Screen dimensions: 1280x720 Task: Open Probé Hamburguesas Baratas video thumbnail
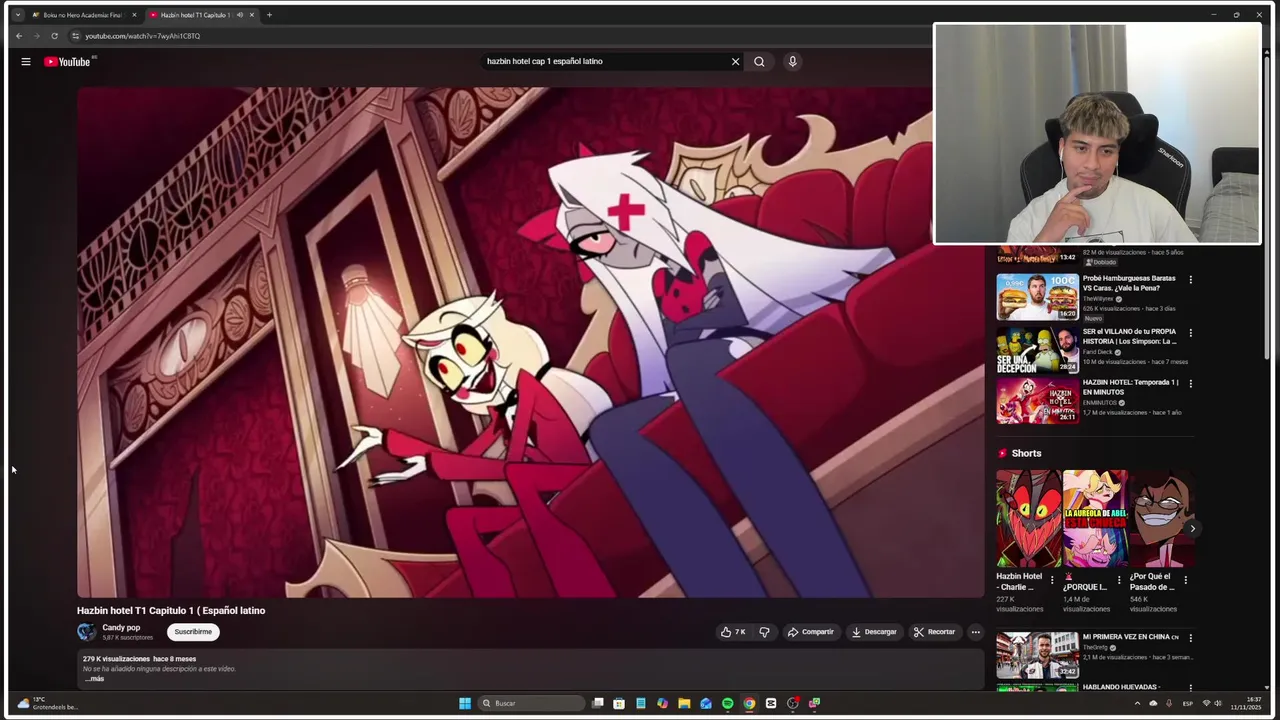1037,297
